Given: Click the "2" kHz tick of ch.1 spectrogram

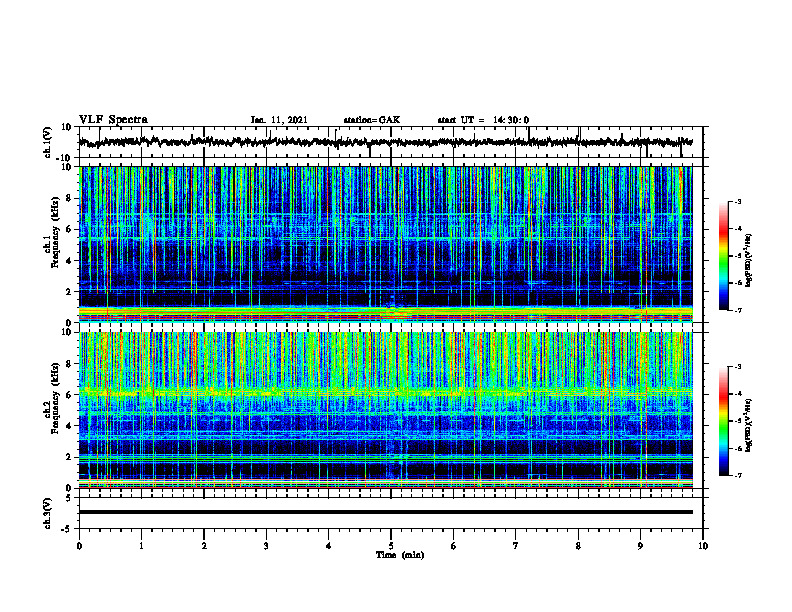Looking at the screenshot, I should [x=69, y=292].
